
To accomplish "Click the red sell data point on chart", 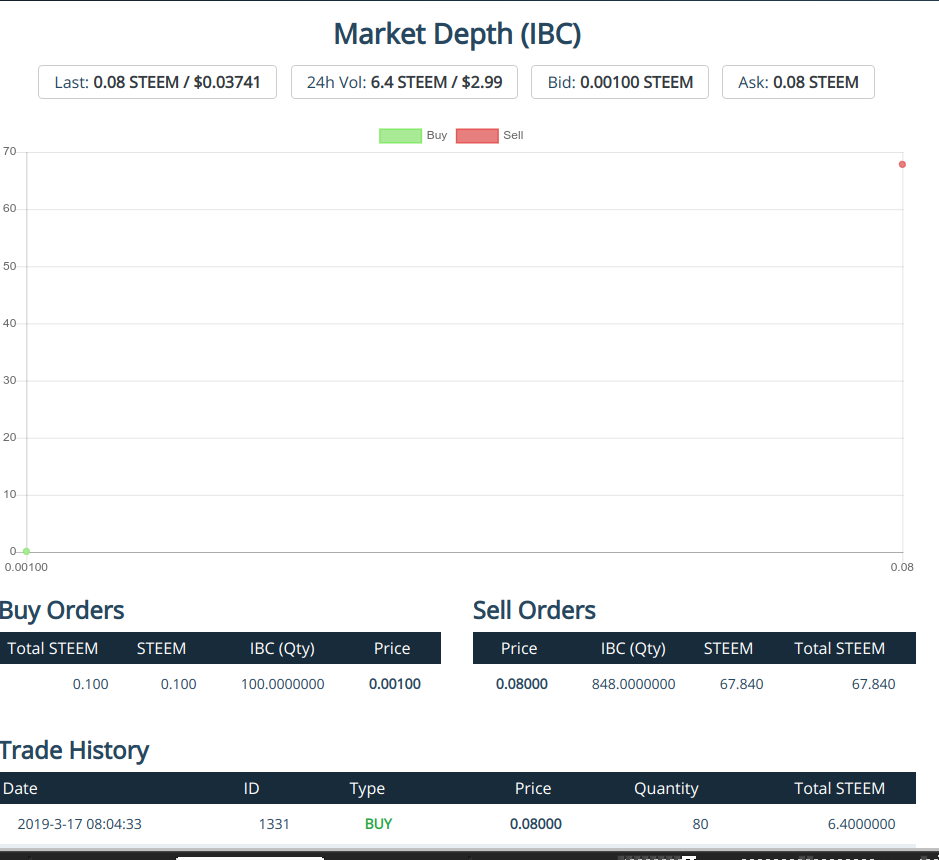I will [902, 164].
